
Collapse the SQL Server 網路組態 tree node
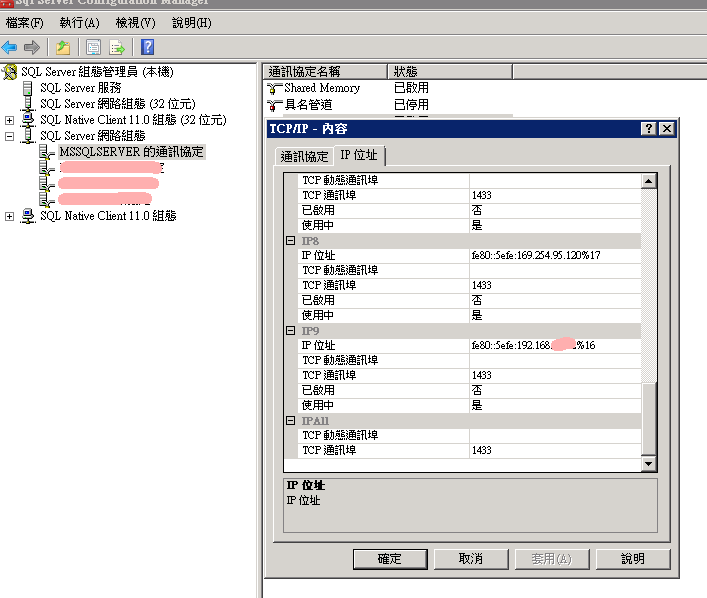(9, 136)
